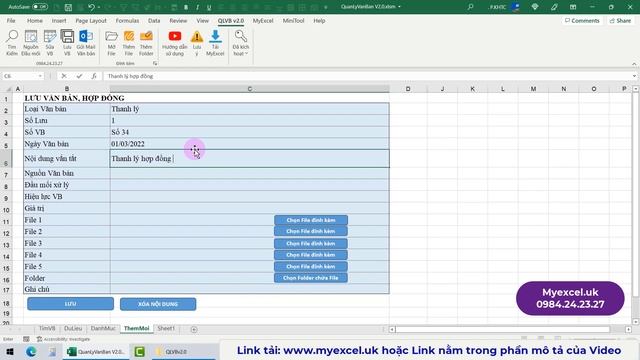Click the Select All corner triangle
This screenshot has width=640, height=360.
[8, 89]
